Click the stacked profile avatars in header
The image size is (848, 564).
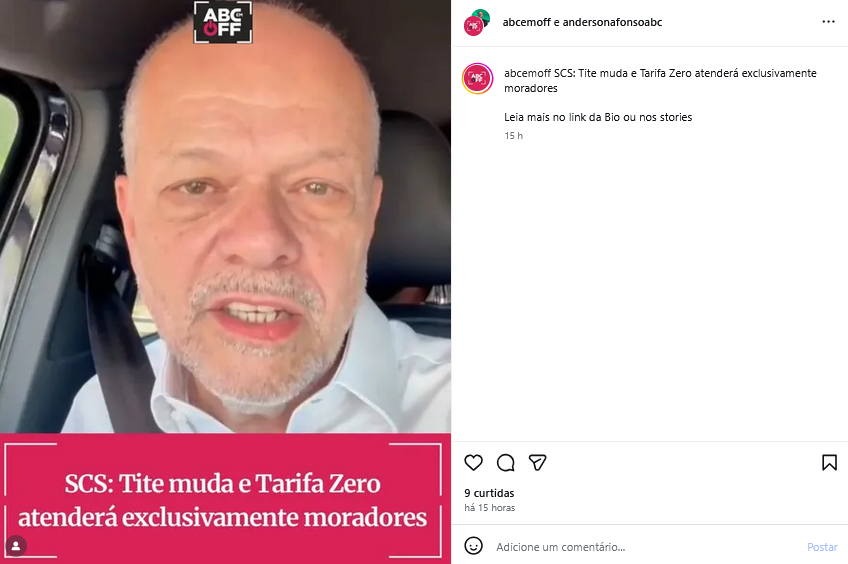(477, 22)
